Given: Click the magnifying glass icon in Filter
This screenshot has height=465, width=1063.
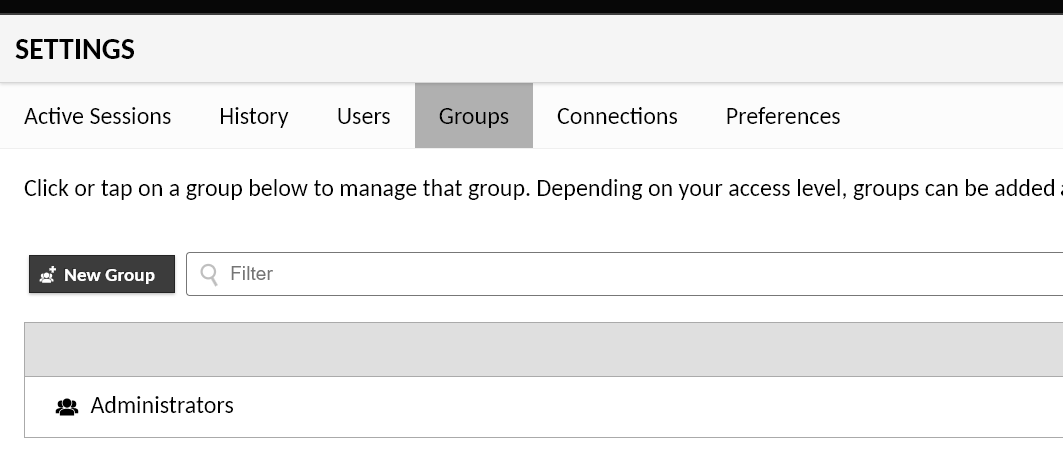Looking at the screenshot, I should click(209, 274).
